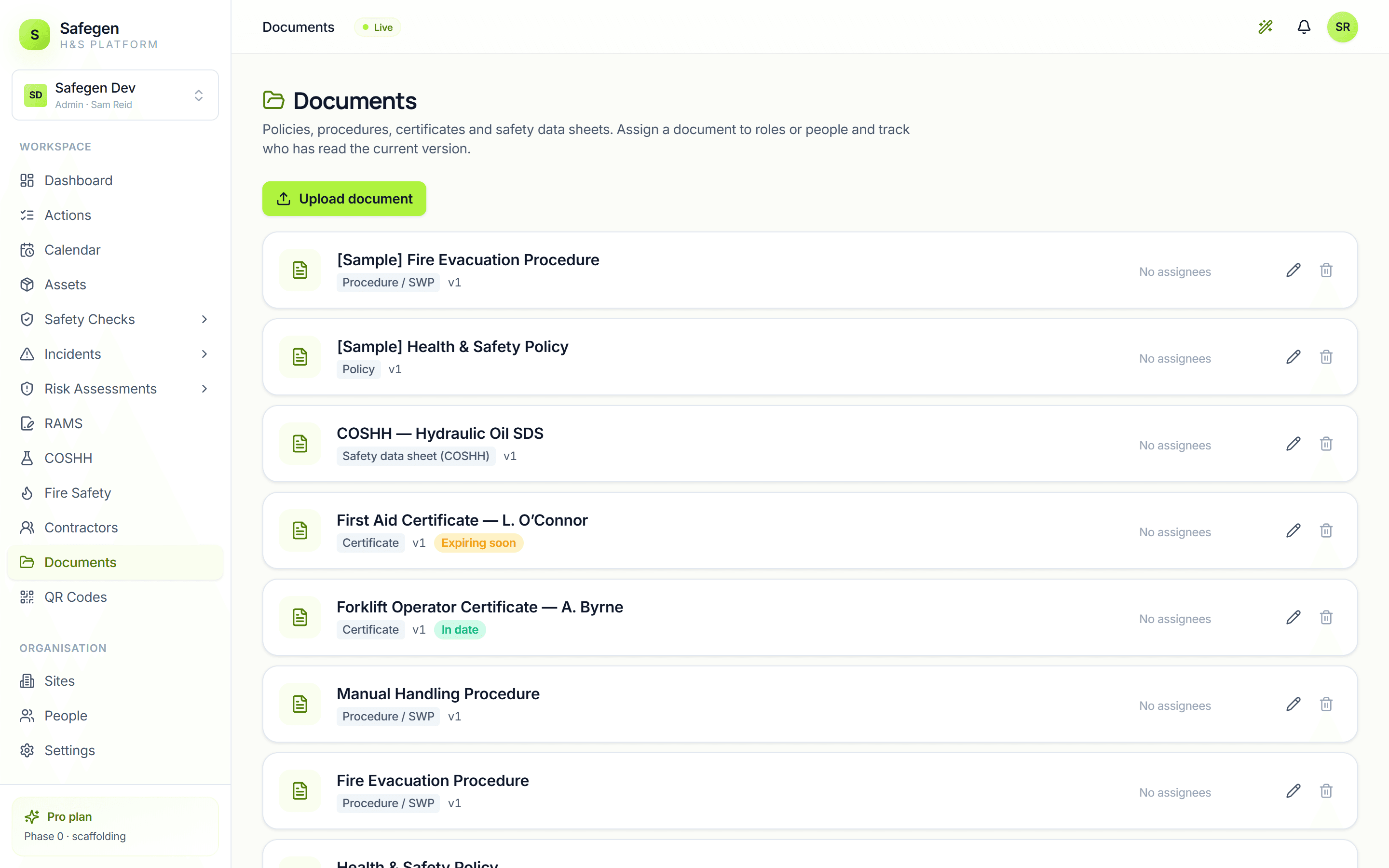Click file icon of Manual Handling Procedure
Screen dimensions: 1389x868
(300, 704)
